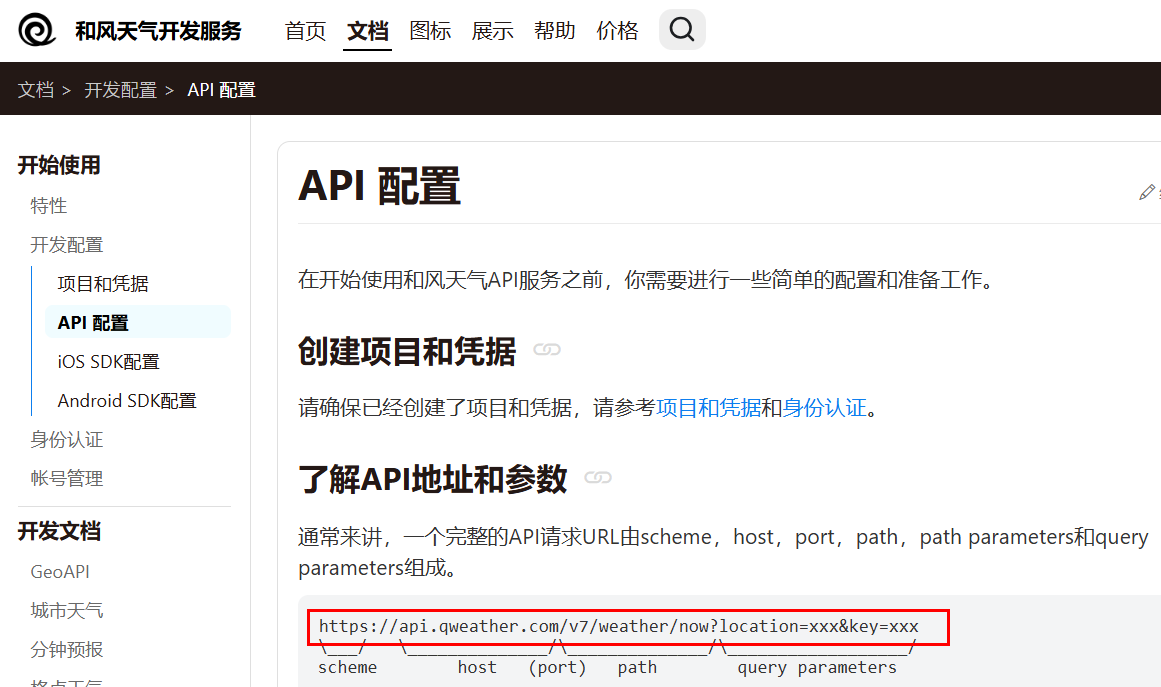Open iOS SDK配置 sidebar item
The width and height of the screenshot is (1161, 687).
pyautogui.click(x=109, y=362)
